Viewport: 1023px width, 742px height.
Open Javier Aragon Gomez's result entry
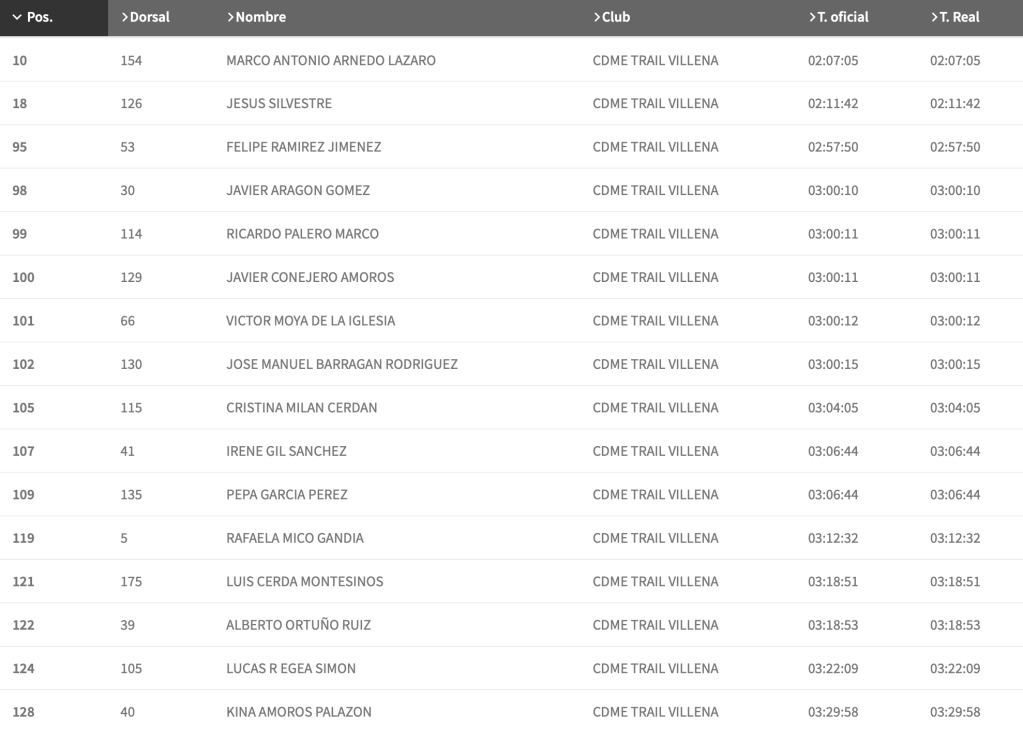pos(297,191)
